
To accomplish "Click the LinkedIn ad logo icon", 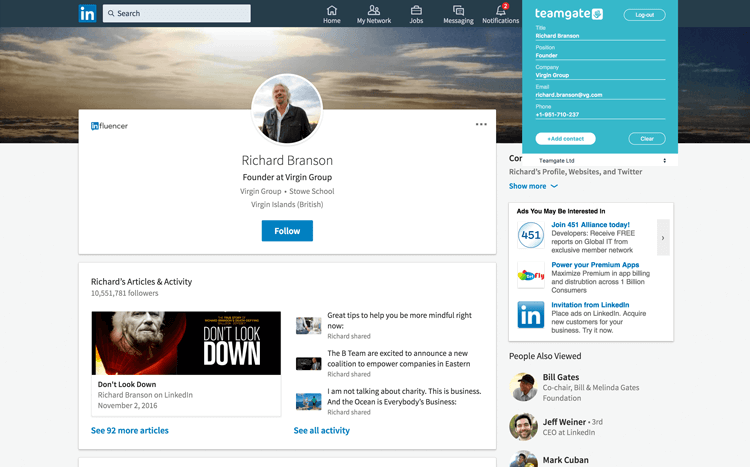I will [x=530, y=314].
